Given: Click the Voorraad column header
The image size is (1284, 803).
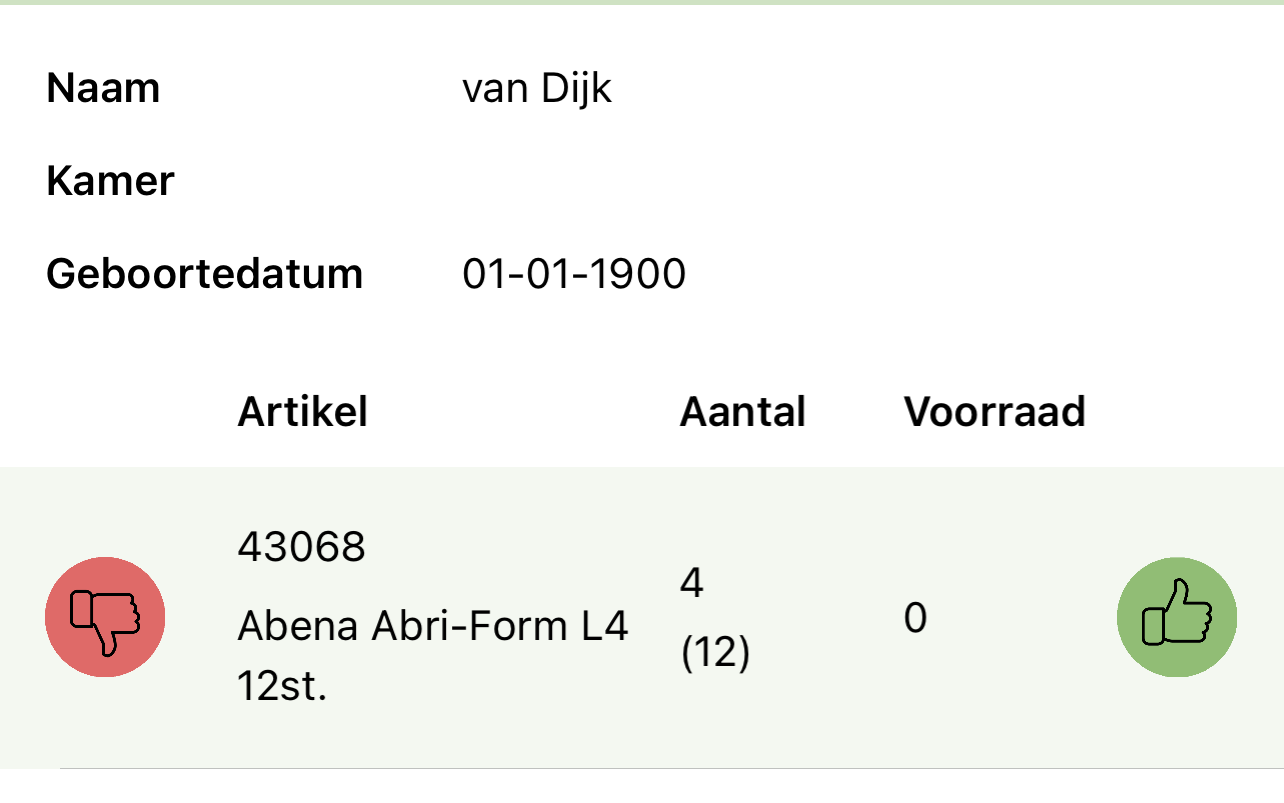Looking at the screenshot, I should coord(994,412).
